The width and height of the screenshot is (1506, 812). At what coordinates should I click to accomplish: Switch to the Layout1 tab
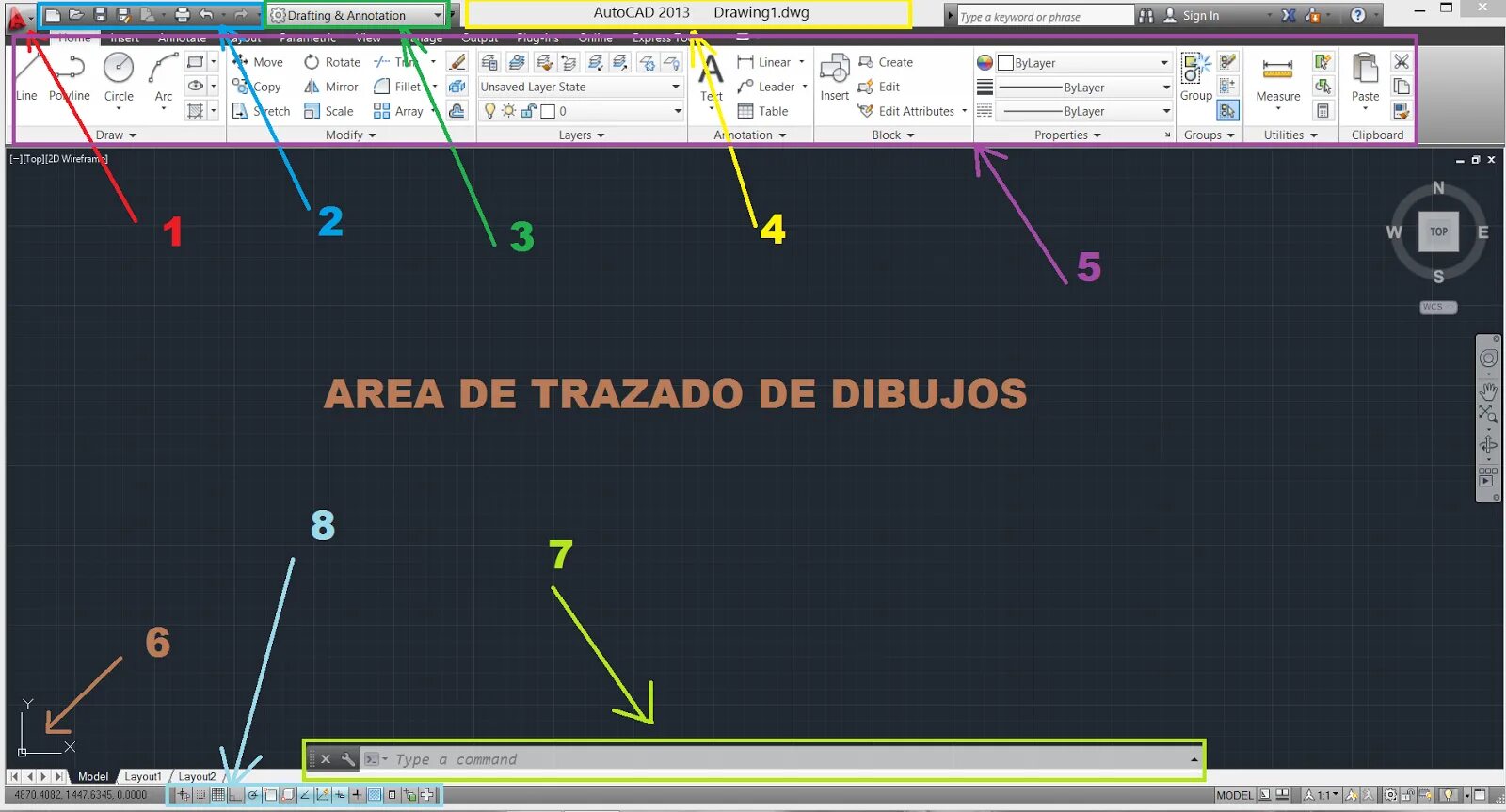click(143, 776)
